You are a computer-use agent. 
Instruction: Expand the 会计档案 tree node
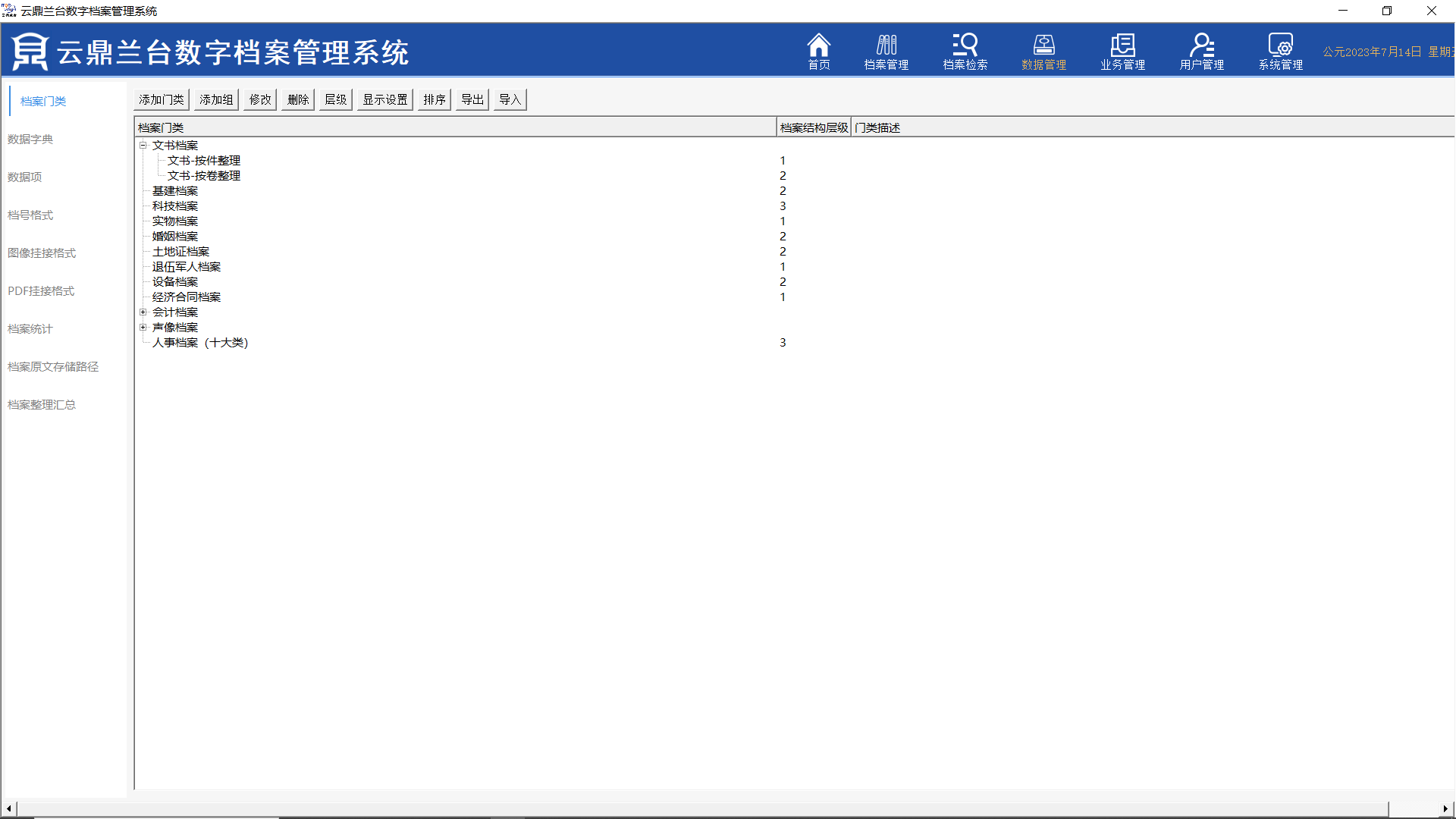tap(143, 312)
